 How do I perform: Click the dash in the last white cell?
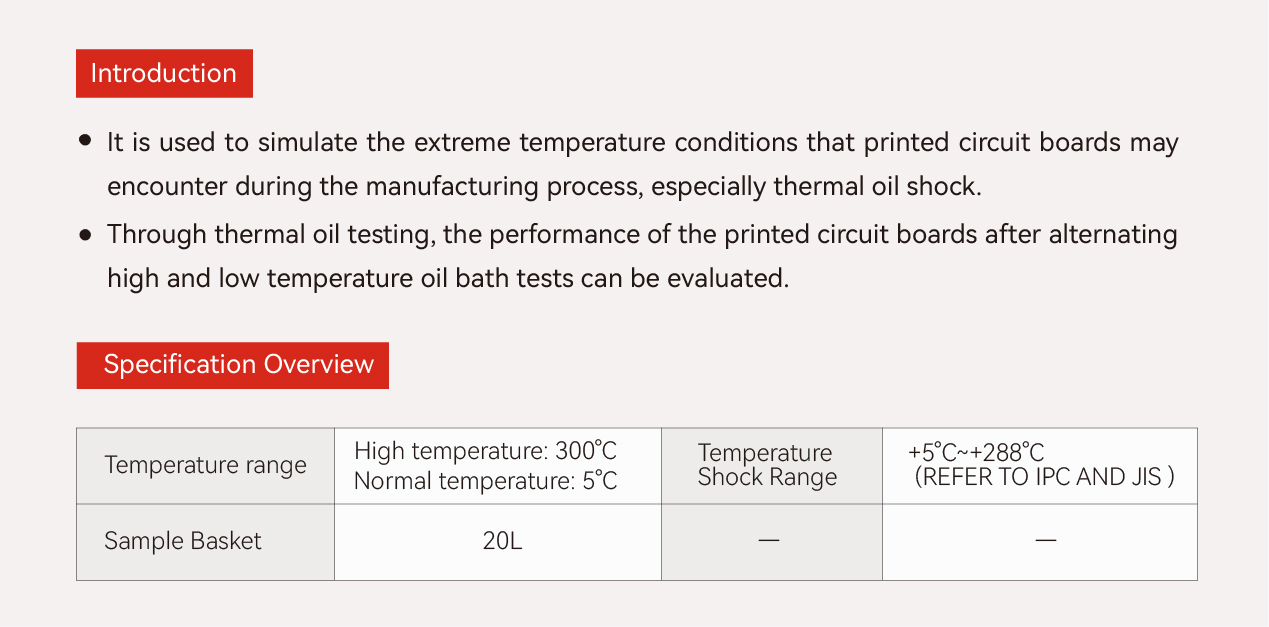pos(1046,541)
